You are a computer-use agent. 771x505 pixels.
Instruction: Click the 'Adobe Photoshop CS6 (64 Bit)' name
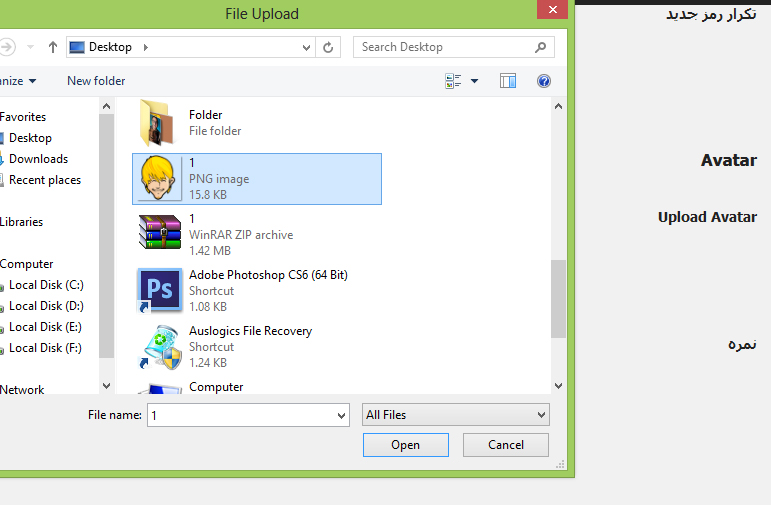pyautogui.click(x=268, y=275)
